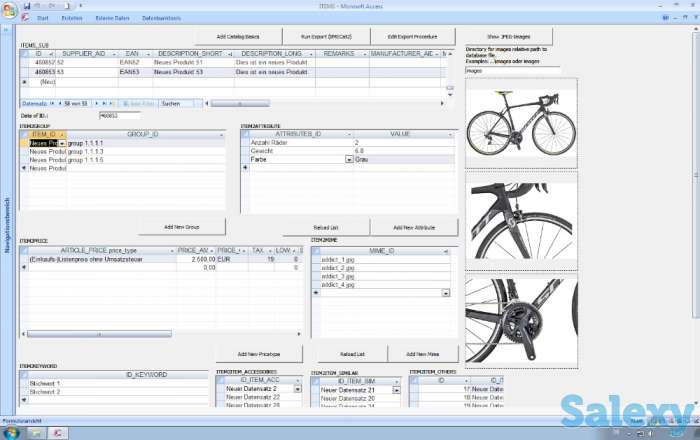Image resolution: width=700 pixels, height=440 pixels.
Task: Expand the Neuer Datensatz 2 accessory combo
Action: [298, 389]
